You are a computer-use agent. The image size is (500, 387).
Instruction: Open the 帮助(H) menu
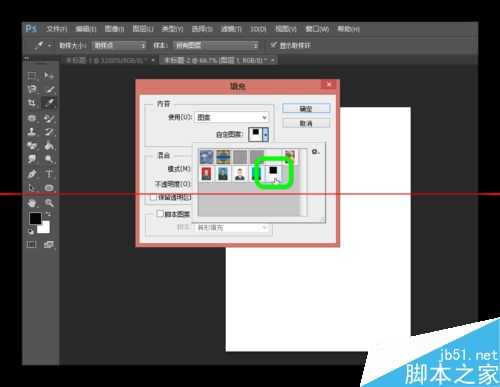pos(348,29)
